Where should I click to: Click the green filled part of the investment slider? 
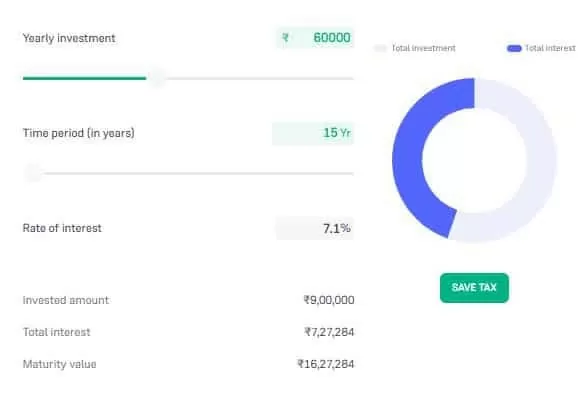(84, 78)
